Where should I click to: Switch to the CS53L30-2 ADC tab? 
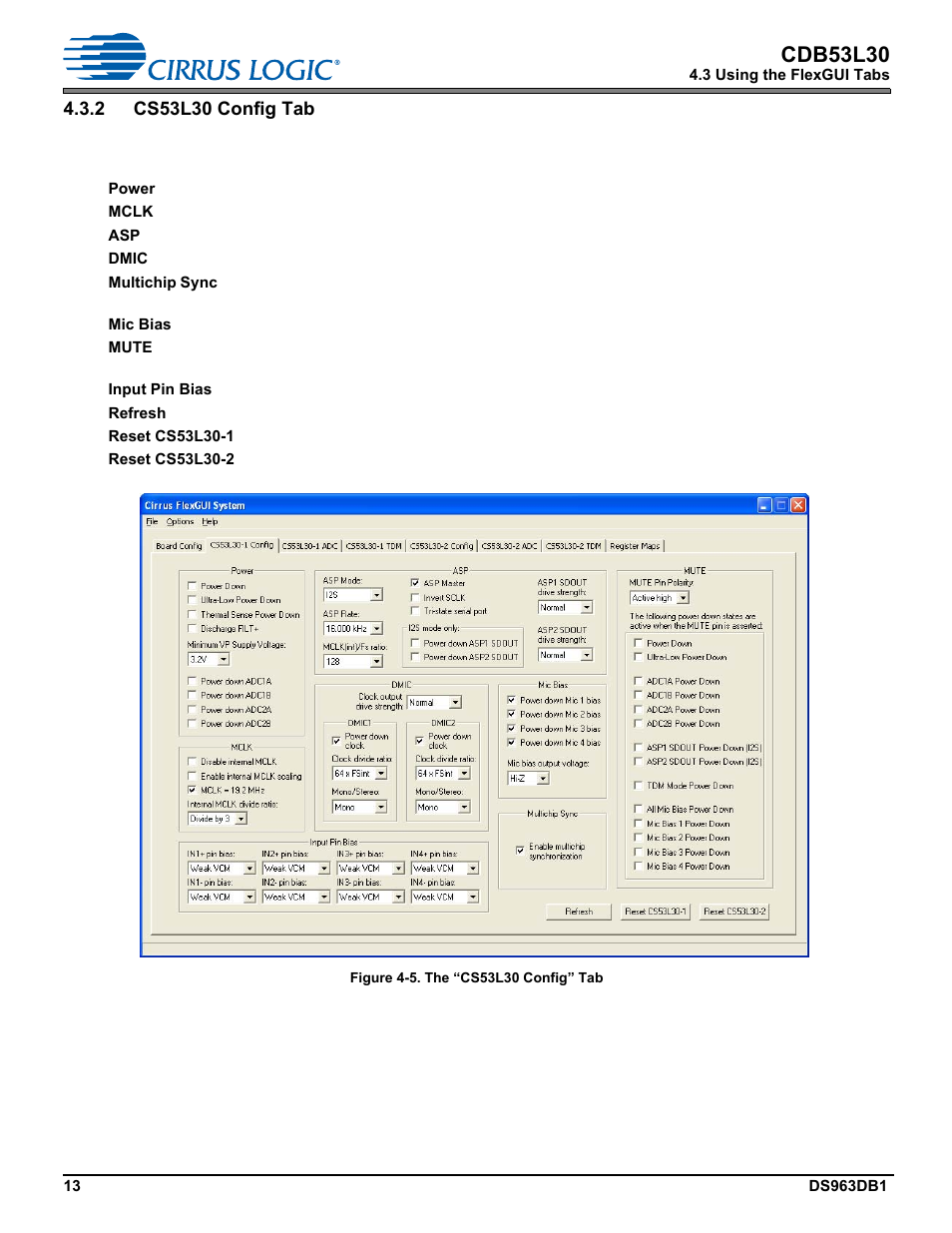point(509,546)
